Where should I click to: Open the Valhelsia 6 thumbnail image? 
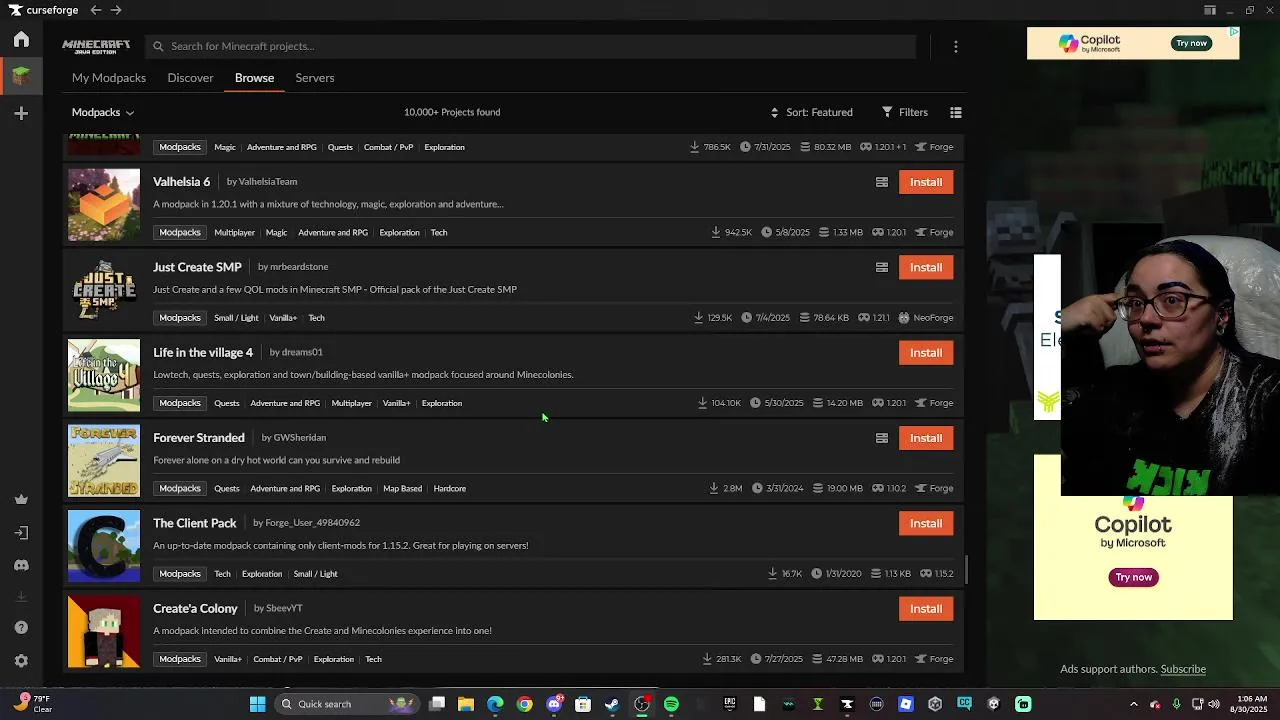coord(104,205)
